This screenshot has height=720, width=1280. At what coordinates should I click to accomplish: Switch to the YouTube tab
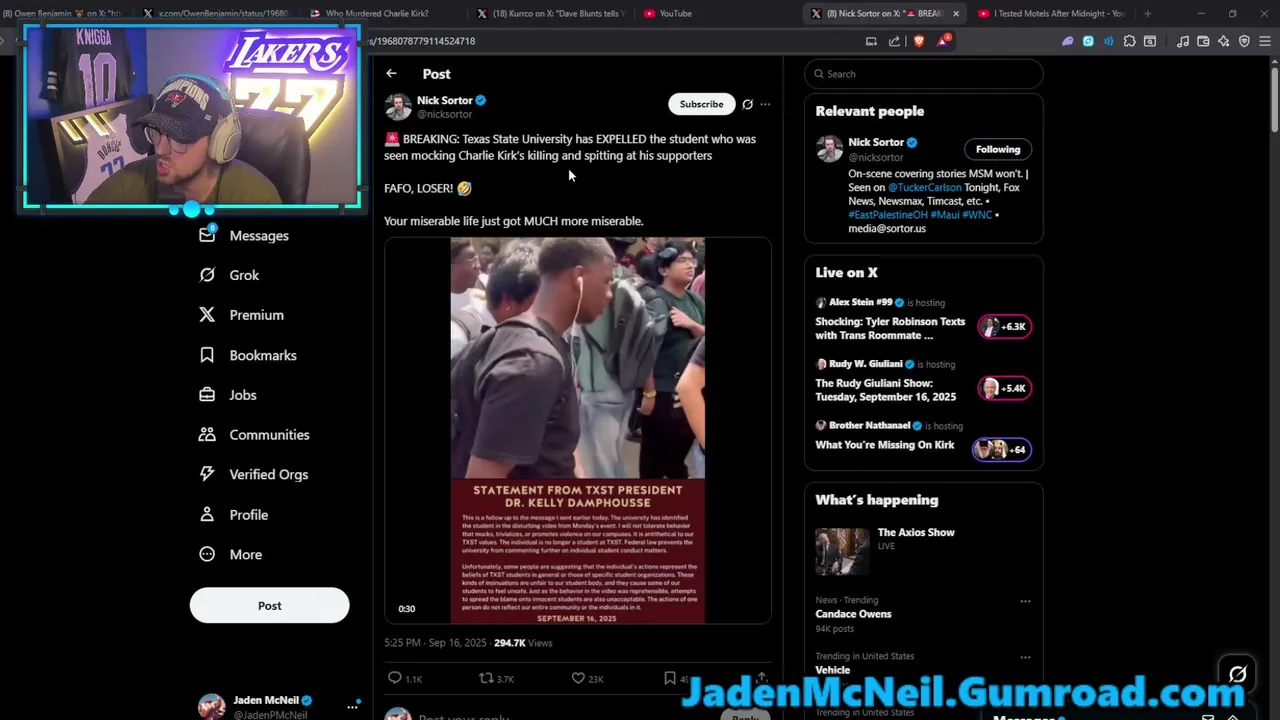coord(676,14)
